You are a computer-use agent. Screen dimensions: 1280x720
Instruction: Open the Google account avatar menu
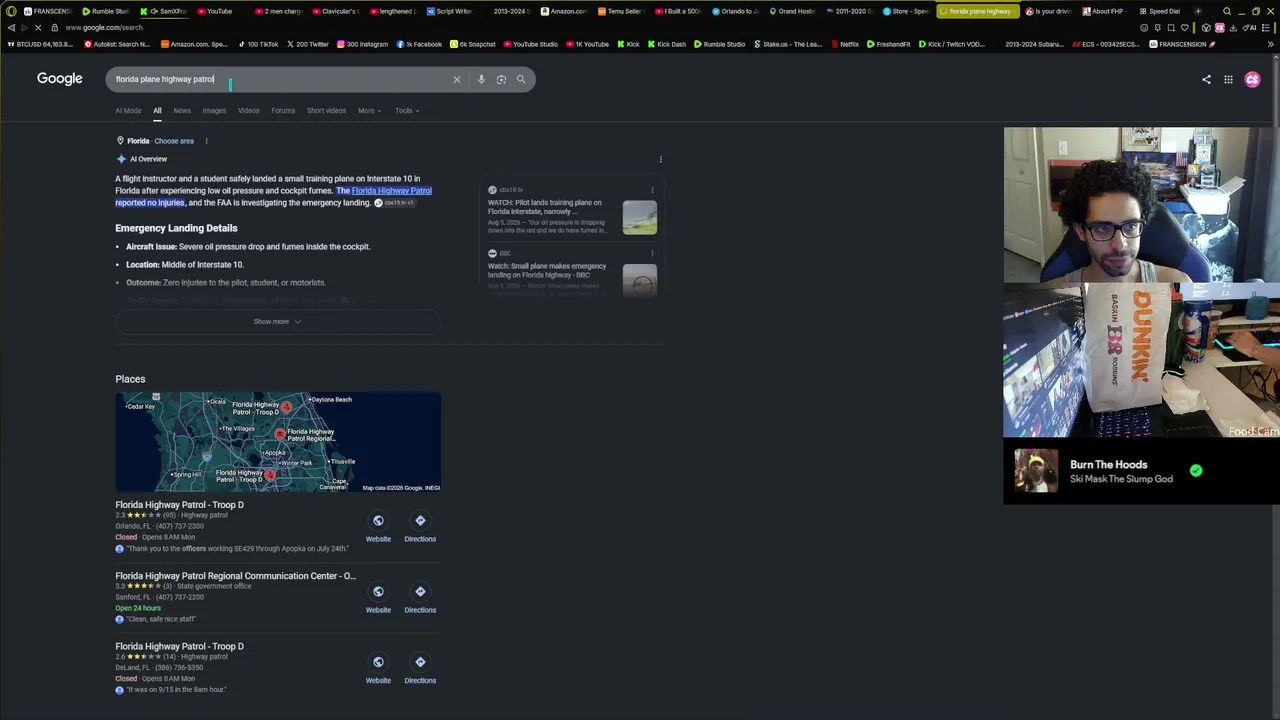tap(1252, 80)
